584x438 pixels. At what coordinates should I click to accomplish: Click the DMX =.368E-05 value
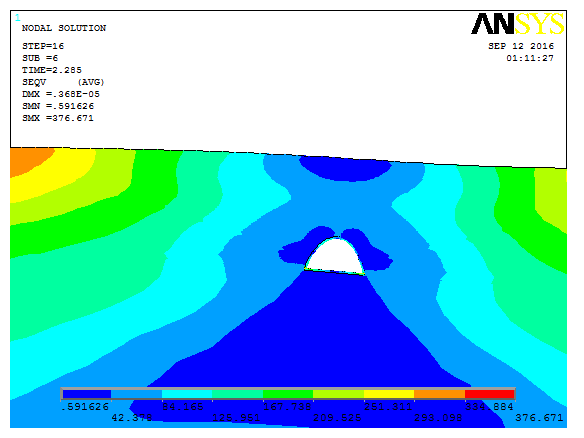click(61, 94)
